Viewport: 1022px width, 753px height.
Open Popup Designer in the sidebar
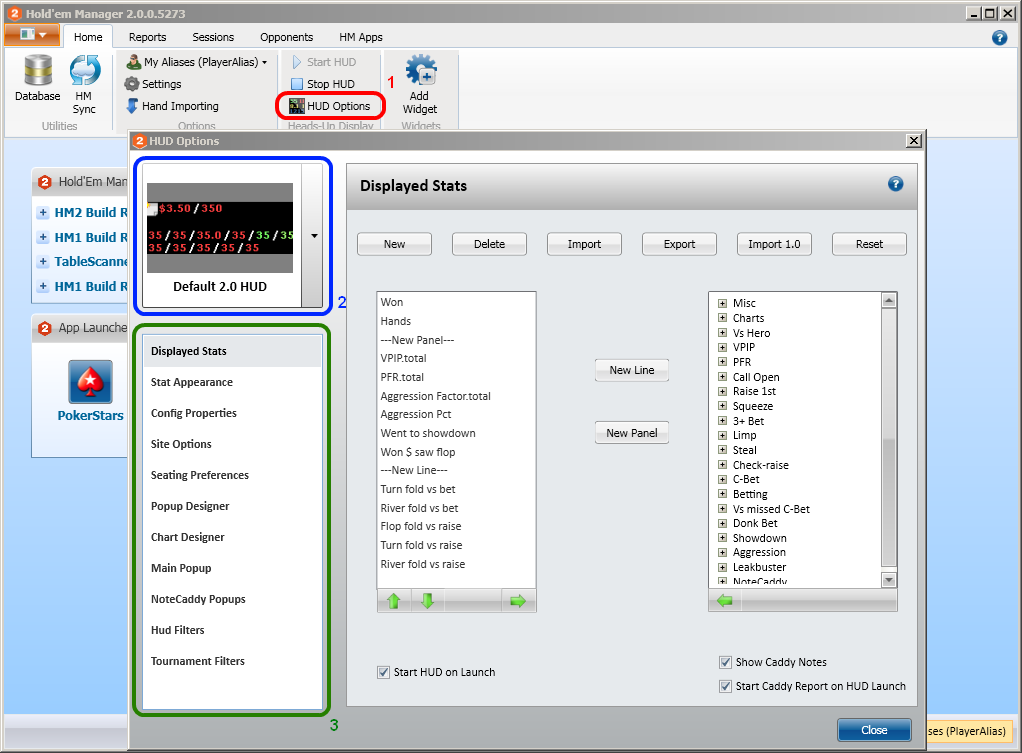coord(232,506)
